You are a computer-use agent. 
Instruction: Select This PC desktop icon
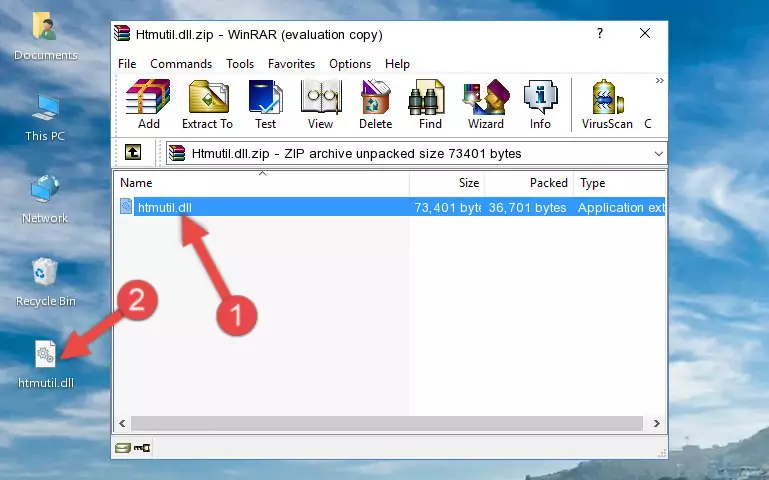click(x=45, y=118)
